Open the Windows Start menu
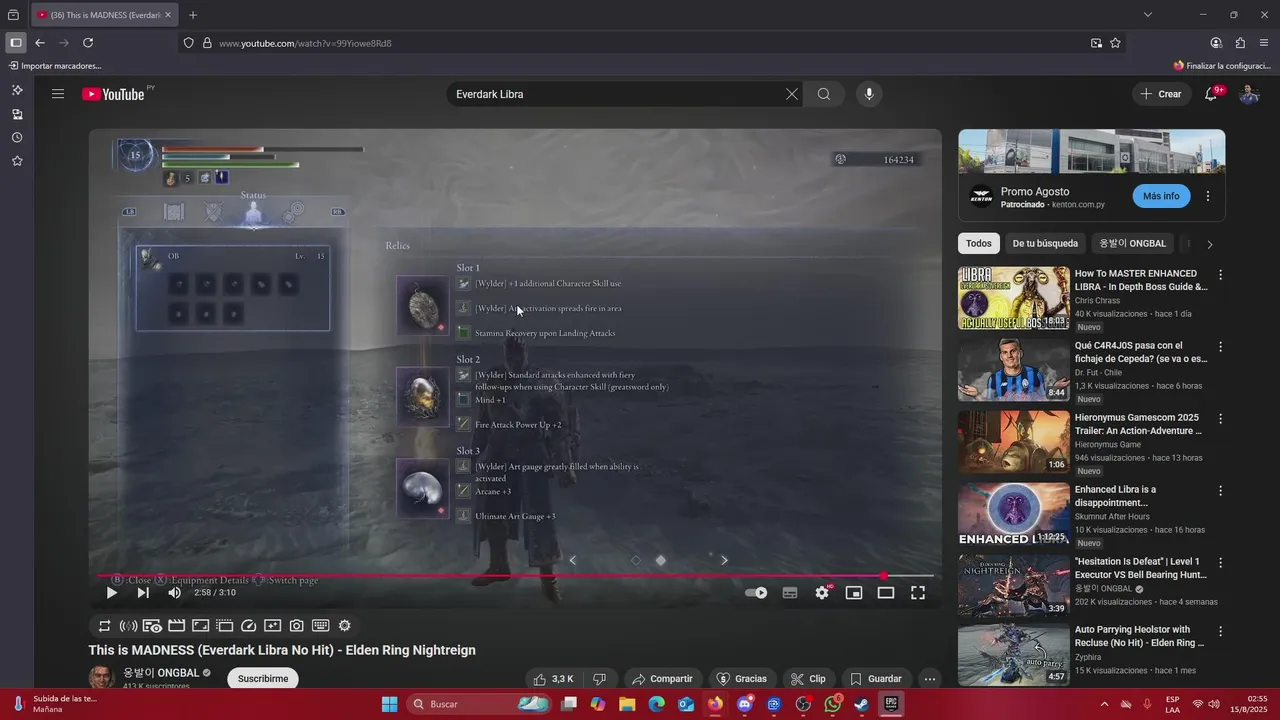Image resolution: width=1280 pixels, height=720 pixels. [x=390, y=704]
